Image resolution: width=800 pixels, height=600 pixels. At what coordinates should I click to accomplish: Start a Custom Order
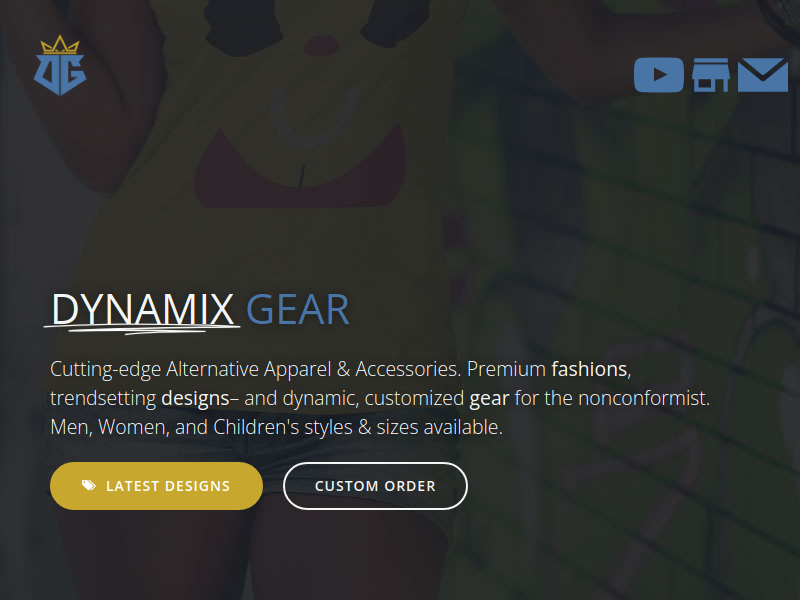[x=375, y=486]
